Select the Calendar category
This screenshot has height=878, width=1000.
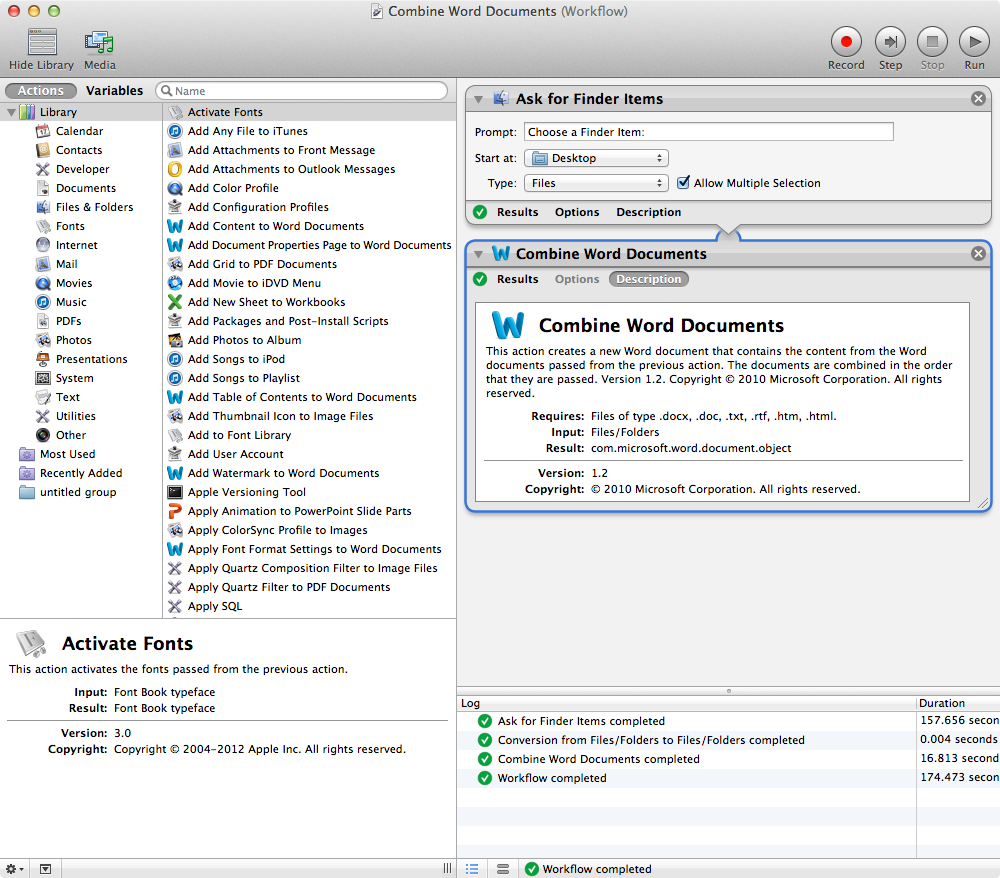pyautogui.click(x=79, y=131)
